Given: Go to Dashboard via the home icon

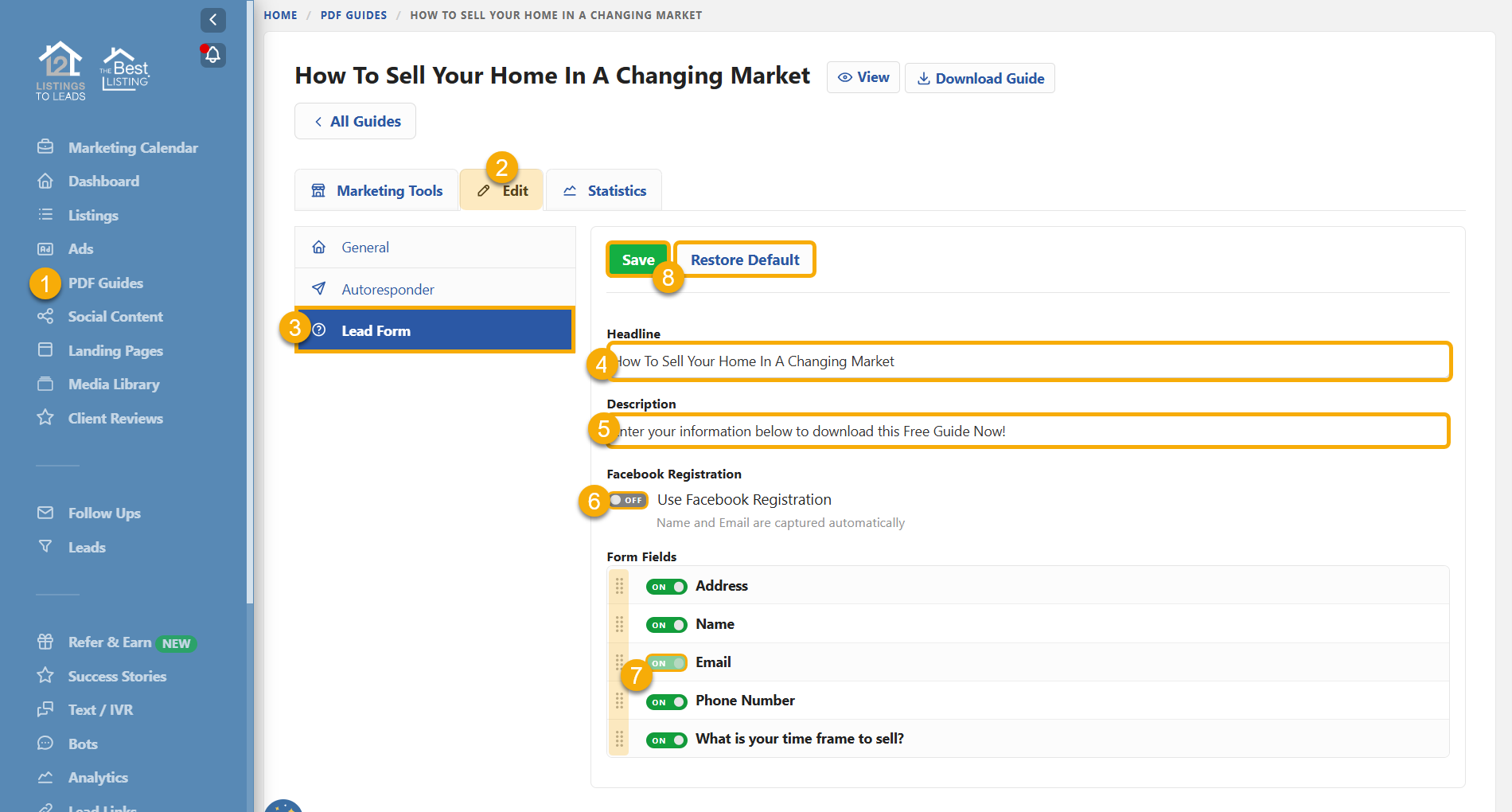Looking at the screenshot, I should pos(46,182).
